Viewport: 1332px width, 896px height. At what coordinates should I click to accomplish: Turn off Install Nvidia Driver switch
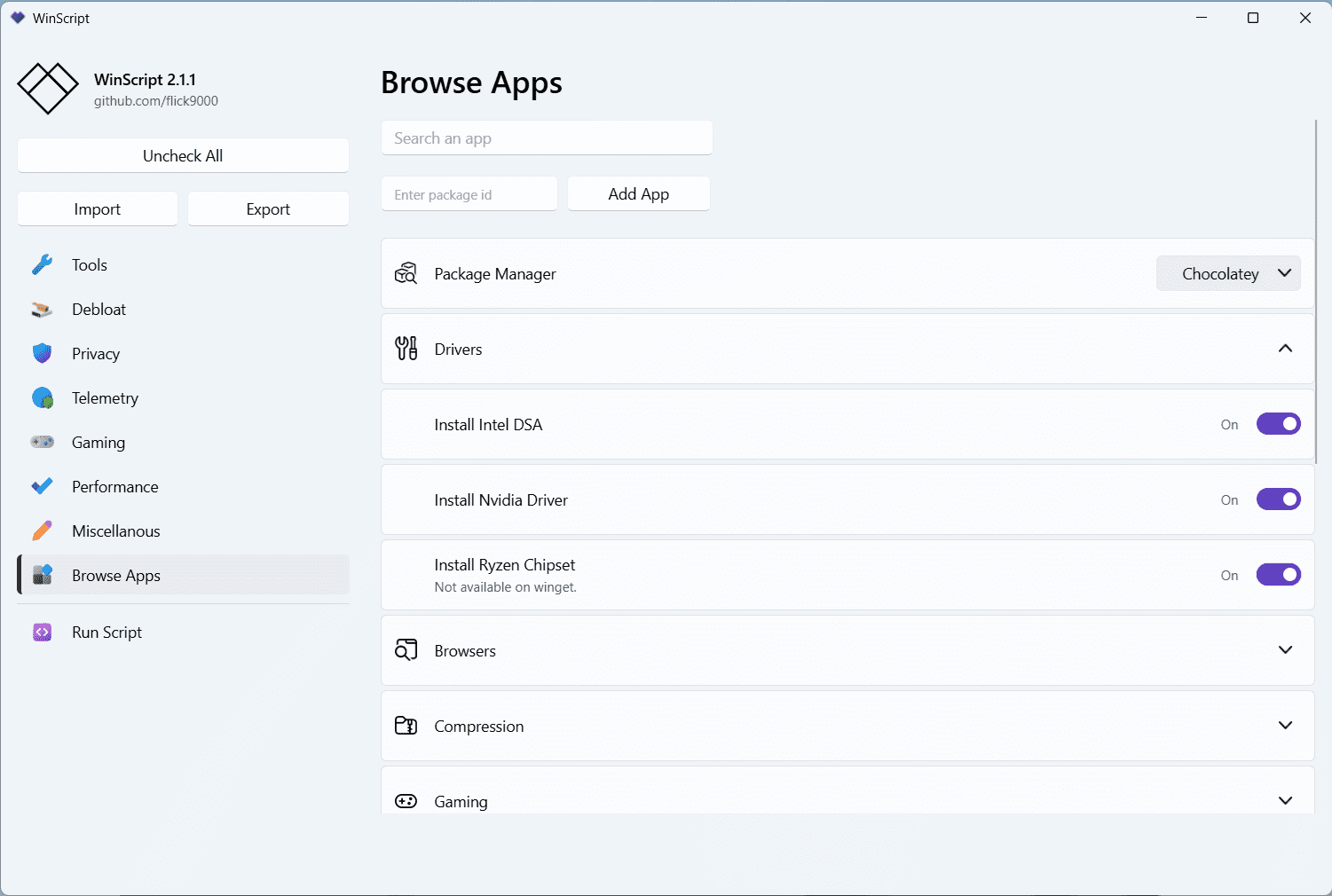(1278, 499)
